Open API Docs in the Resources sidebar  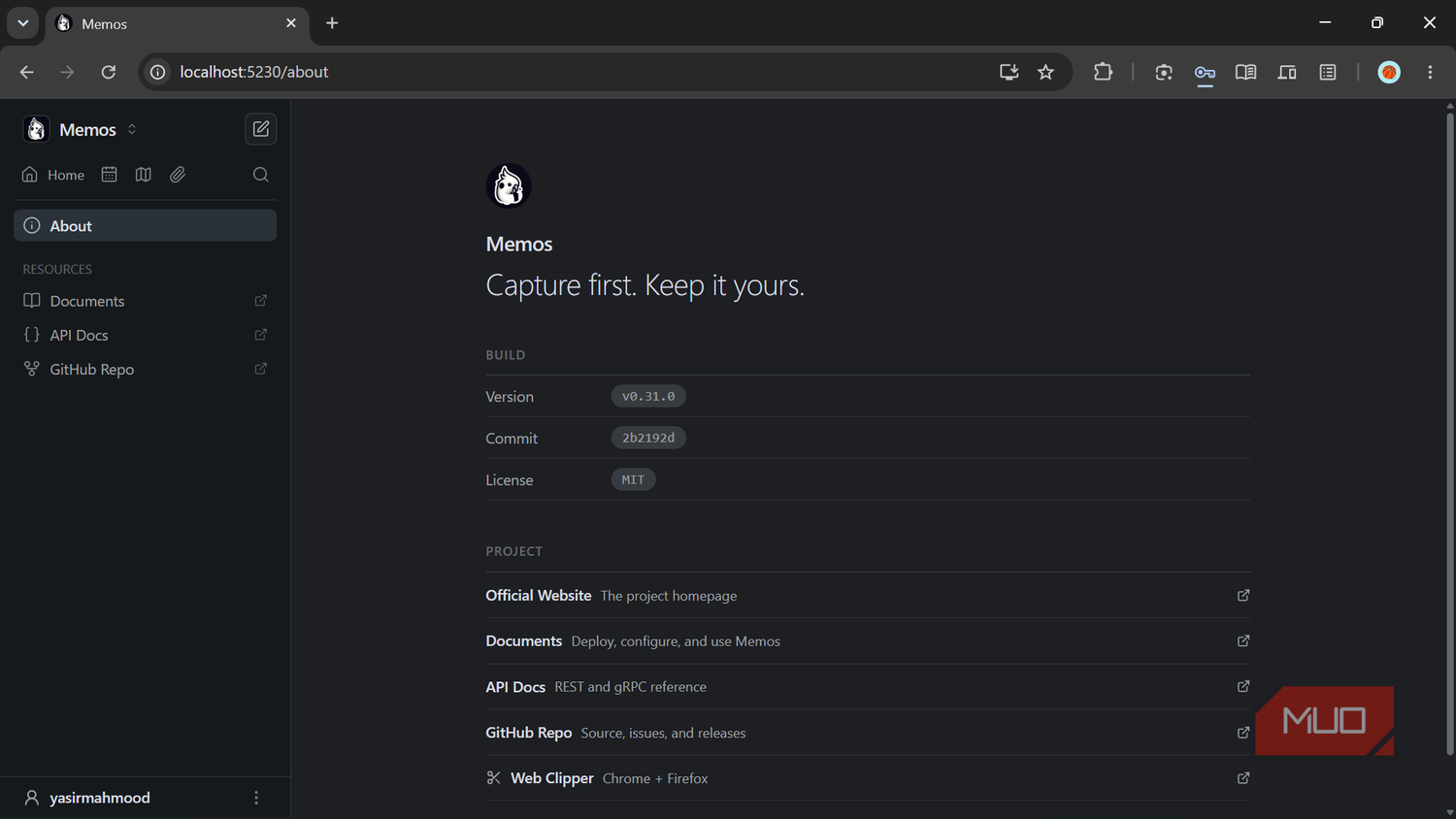(x=146, y=335)
